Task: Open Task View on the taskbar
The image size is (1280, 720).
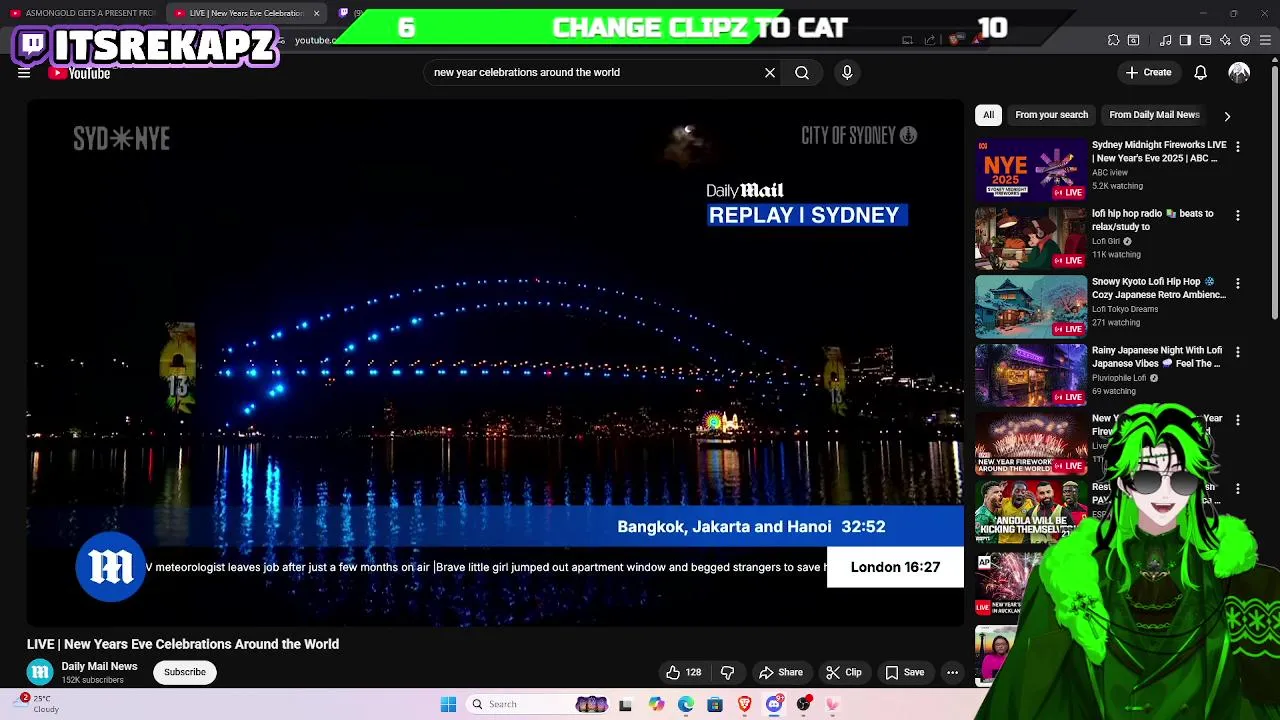Action: [x=625, y=704]
